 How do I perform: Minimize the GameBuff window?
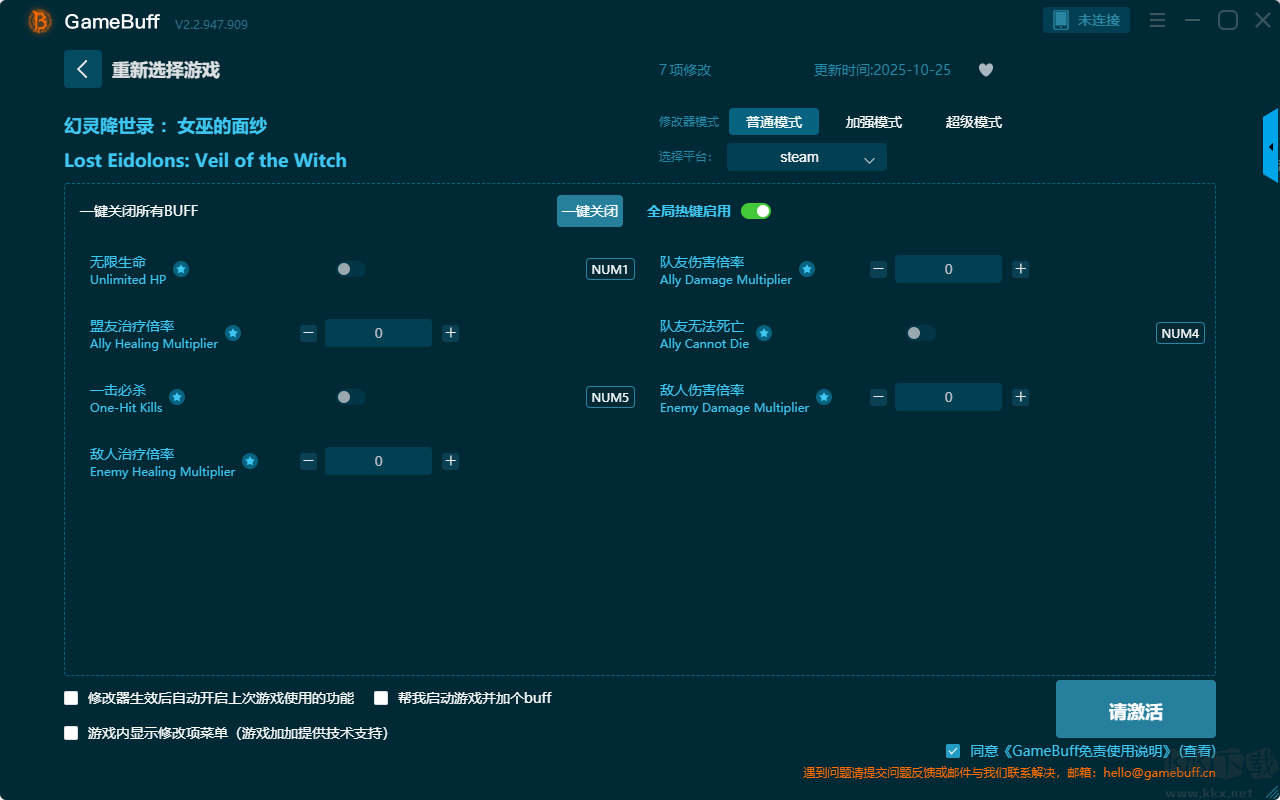click(1192, 20)
